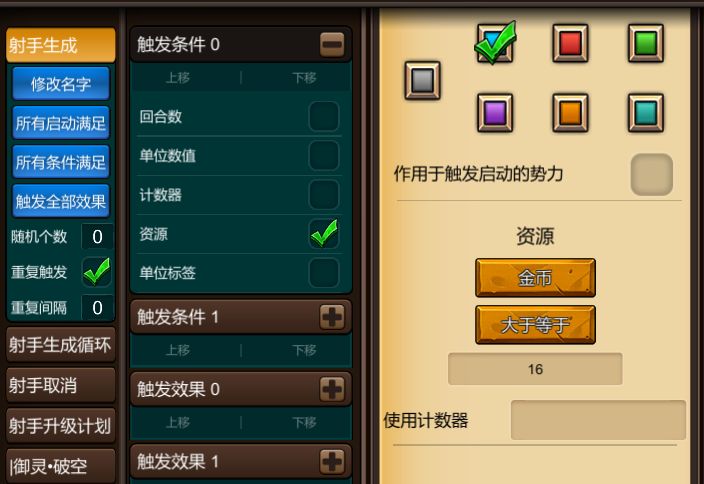
Task: Click the 修改名字 button
Action: [x=61, y=84]
